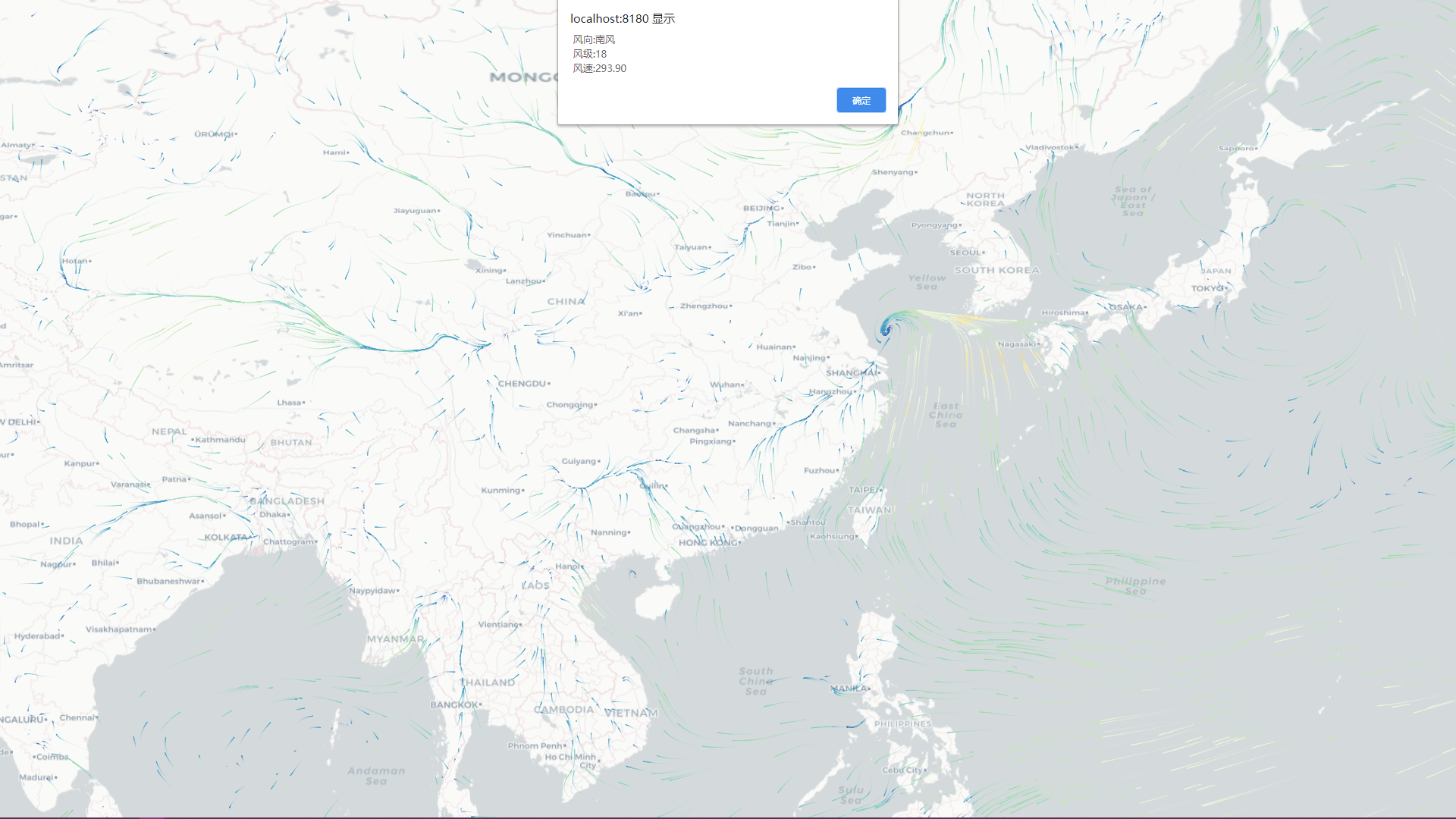
Task: Click the Phnom Penh city label
Action: (x=536, y=746)
